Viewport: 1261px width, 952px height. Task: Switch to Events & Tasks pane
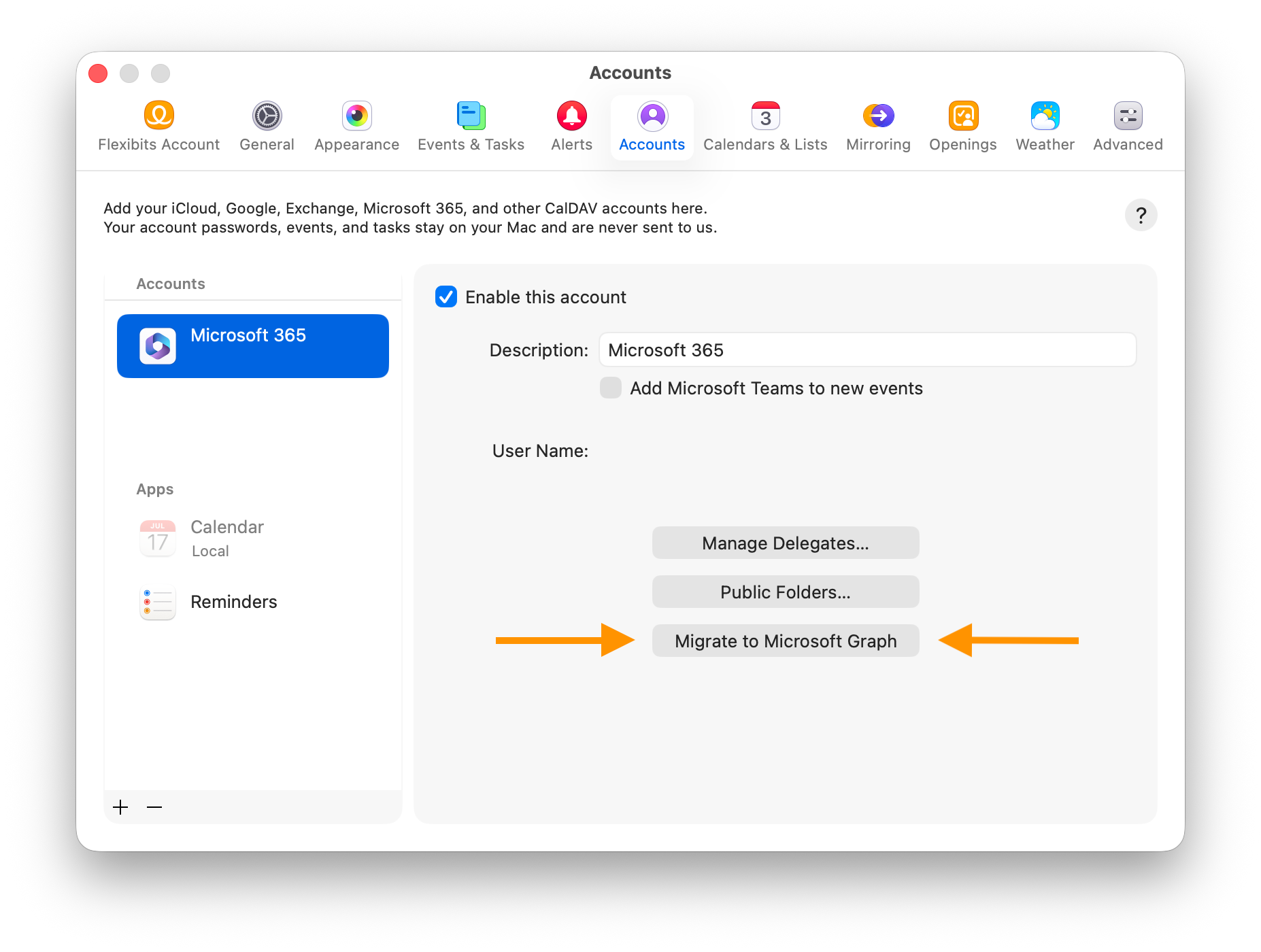click(471, 127)
